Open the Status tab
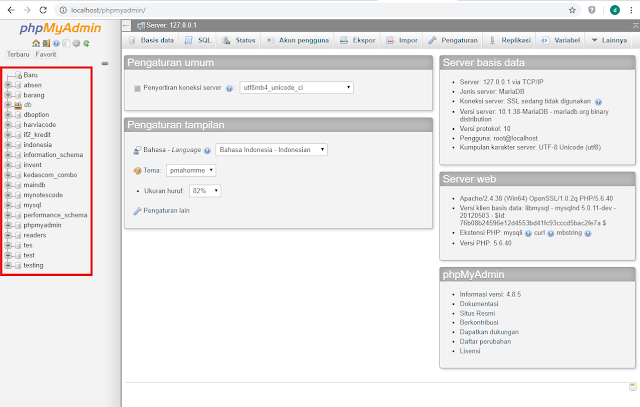640x407 pixels. coord(239,40)
